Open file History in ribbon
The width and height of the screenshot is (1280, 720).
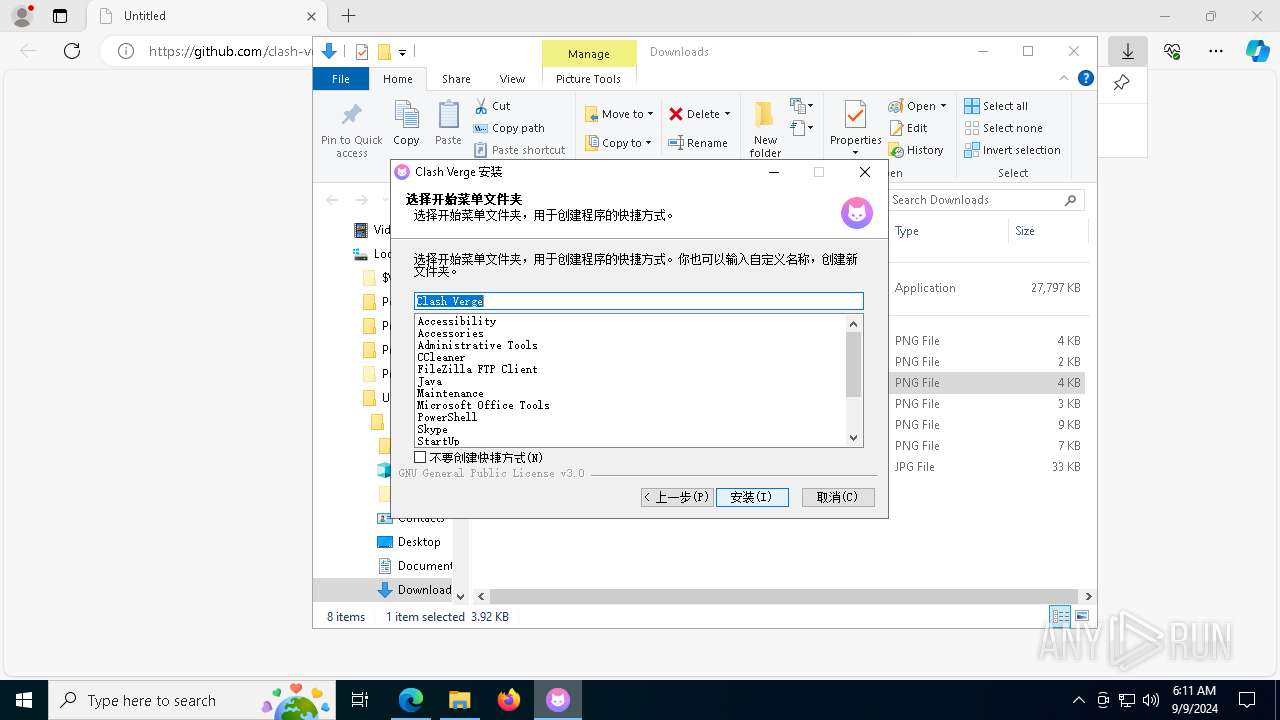pyautogui.click(x=916, y=150)
